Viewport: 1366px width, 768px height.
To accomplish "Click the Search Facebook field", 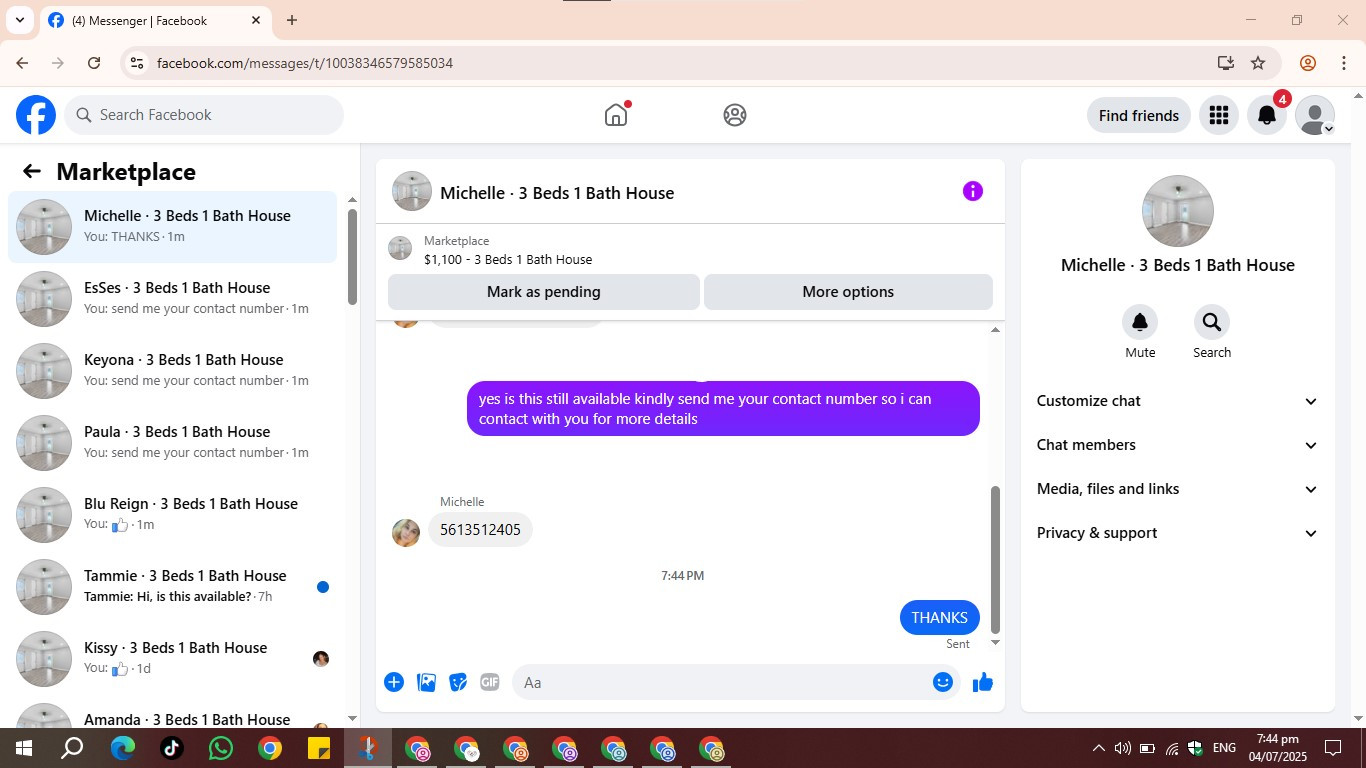I will (x=204, y=115).
